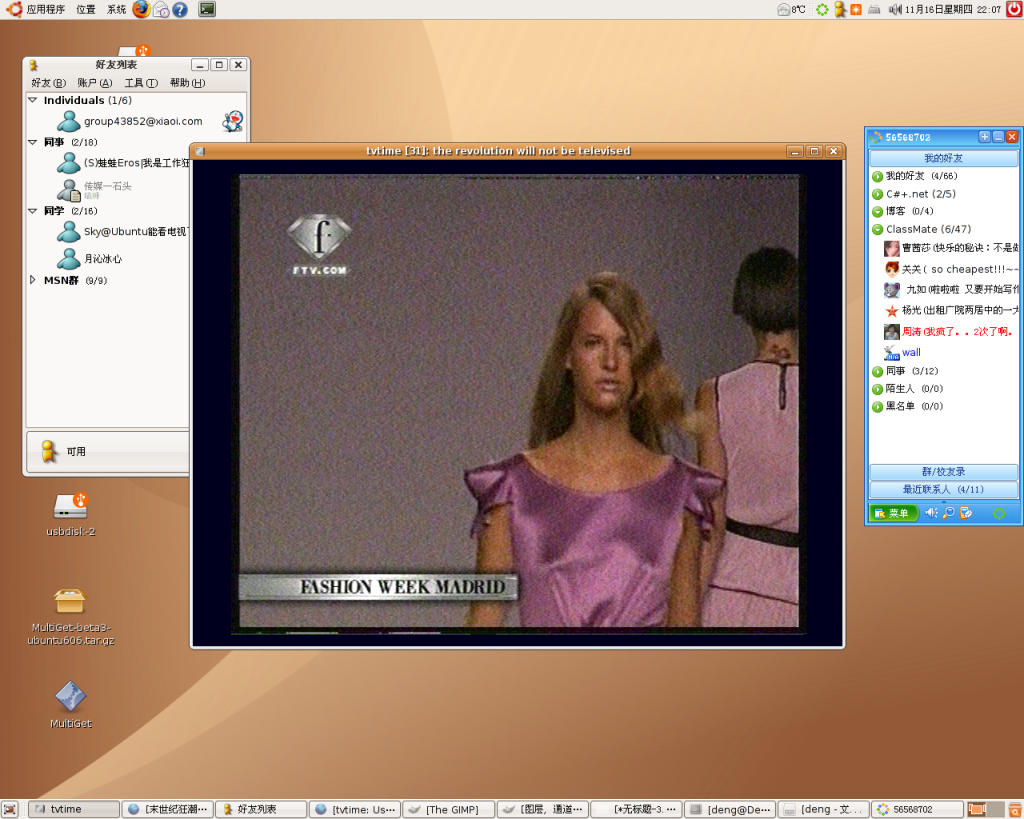The height and width of the screenshot is (819, 1024).
Task: Launch the MultiGet desktop shortcut
Action: [71, 705]
